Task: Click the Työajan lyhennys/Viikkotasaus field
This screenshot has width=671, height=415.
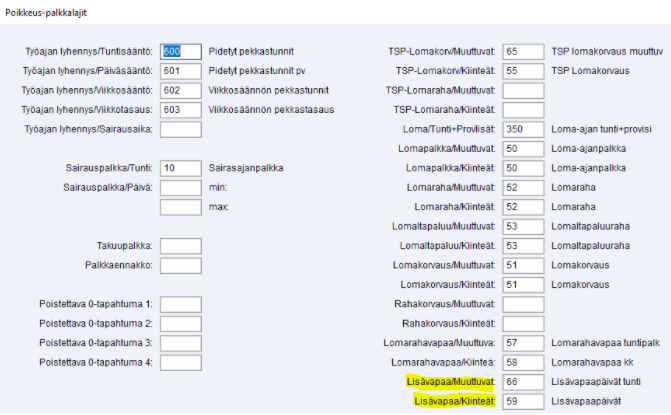Action: click(x=180, y=110)
